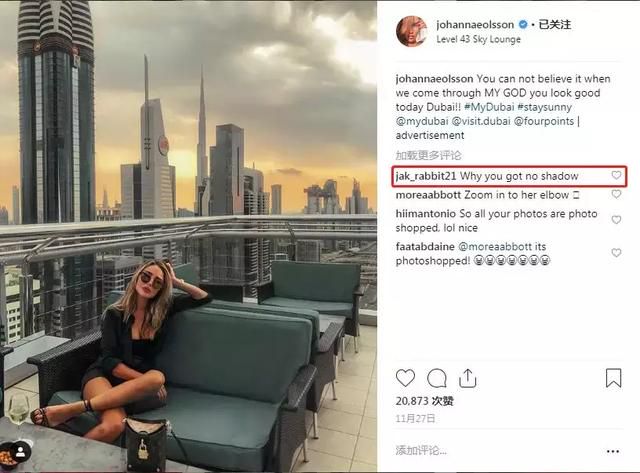
Task: Visit the @fourpoints mention
Action: click(x=544, y=121)
